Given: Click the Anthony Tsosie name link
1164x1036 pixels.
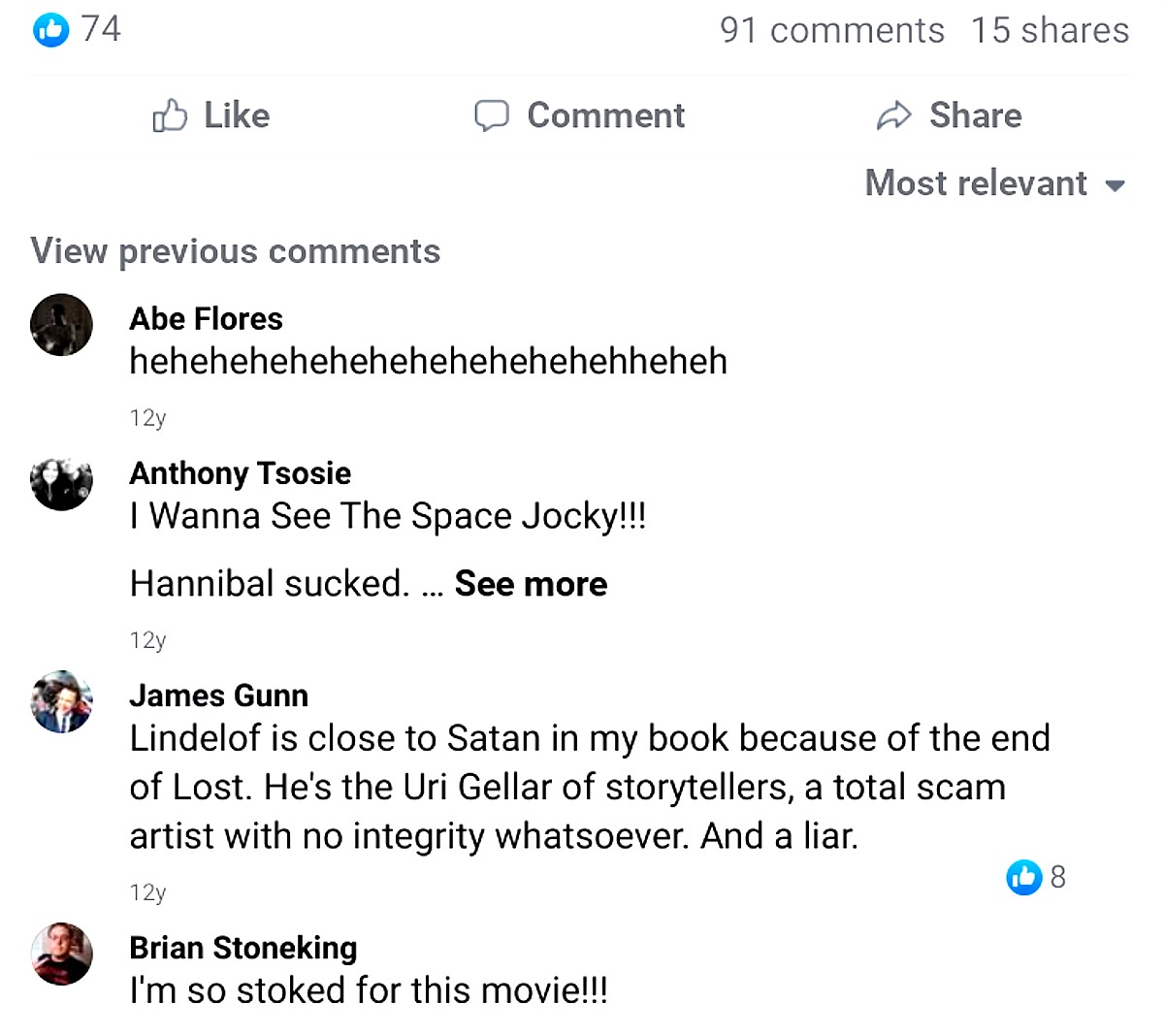Looking at the screenshot, I should pyautogui.click(x=241, y=473).
